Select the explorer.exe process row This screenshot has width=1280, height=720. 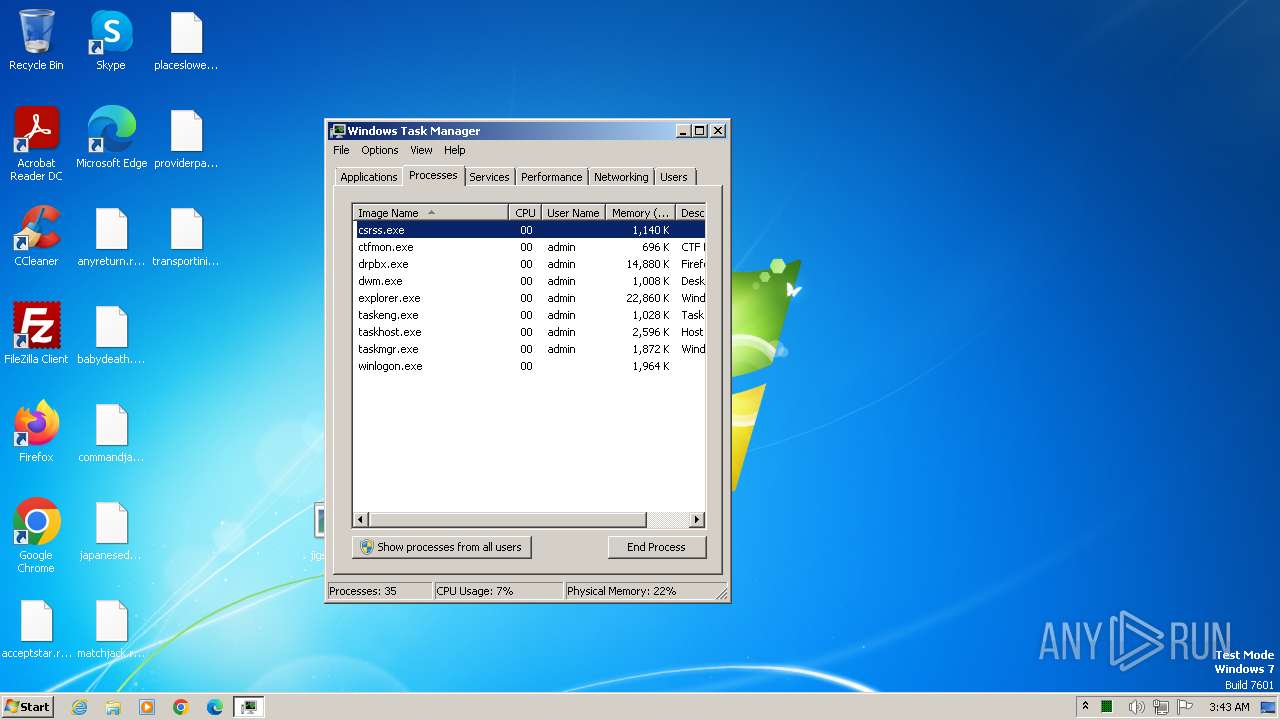529,298
